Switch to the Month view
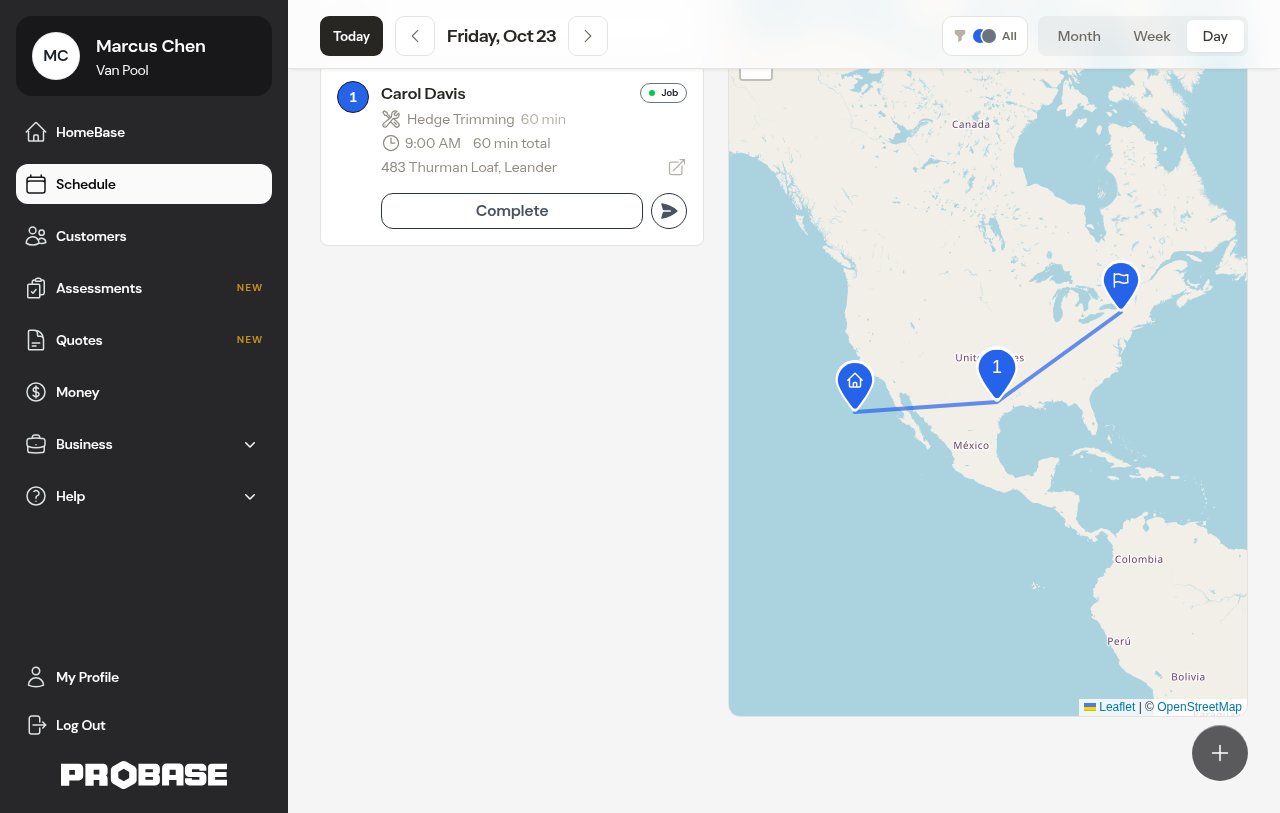 pyautogui.click(x=1079, y=36)
